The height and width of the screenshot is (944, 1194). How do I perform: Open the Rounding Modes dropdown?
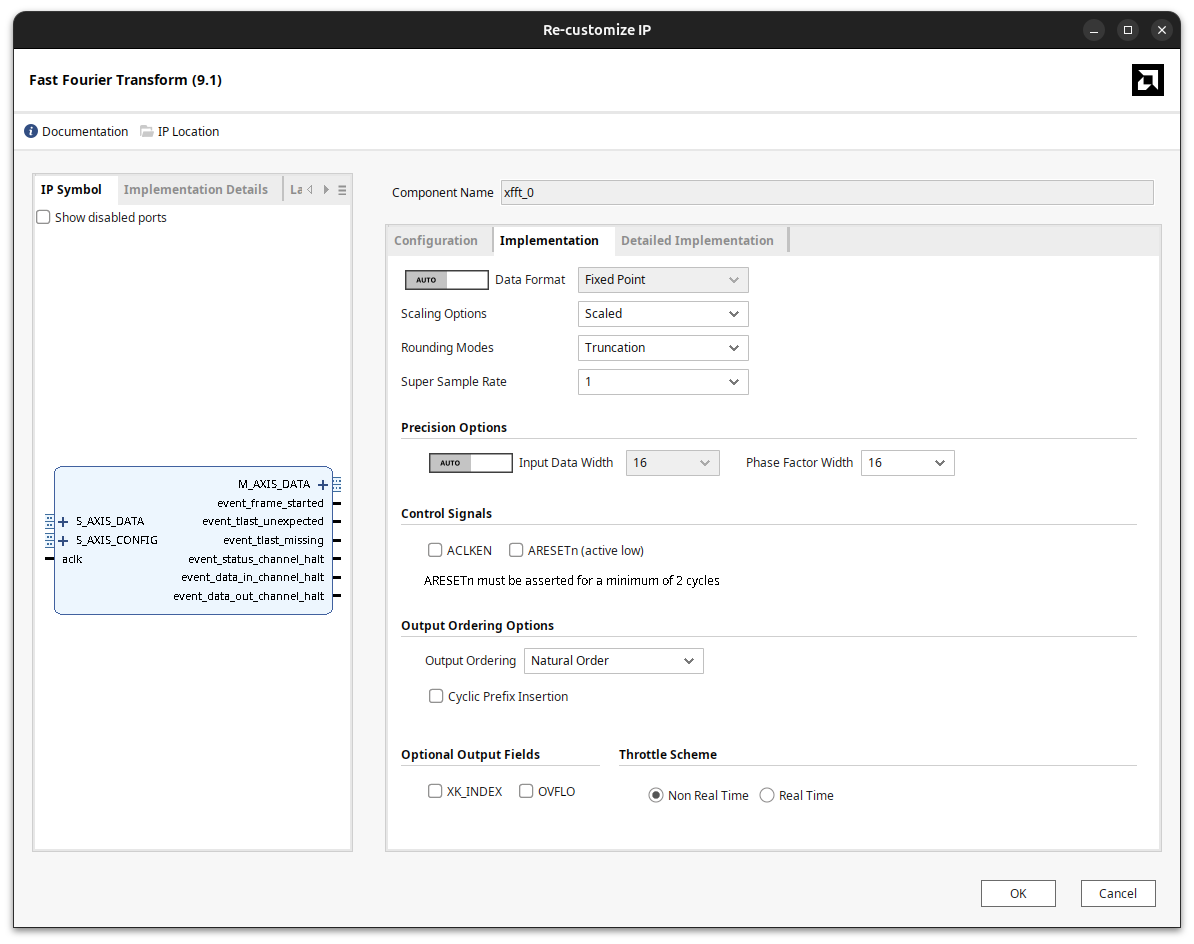coord(663,348)
